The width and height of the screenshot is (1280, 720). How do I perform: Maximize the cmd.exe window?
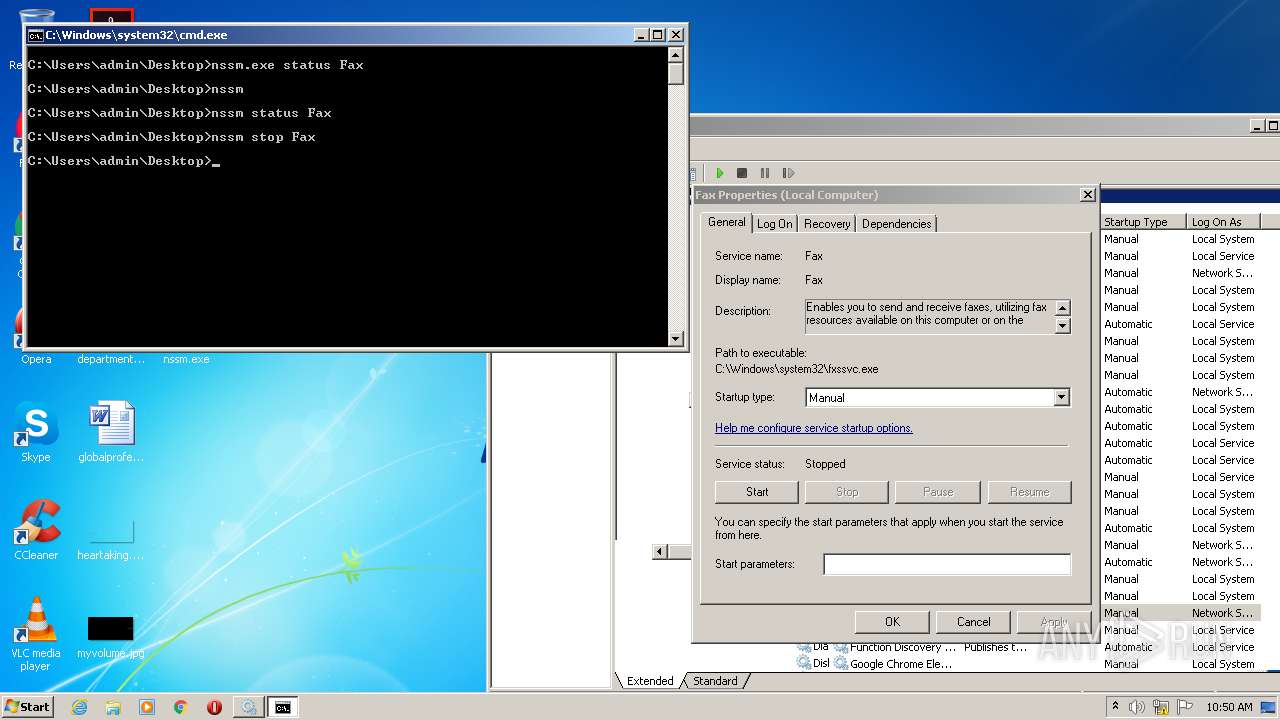tap(658, 35)
